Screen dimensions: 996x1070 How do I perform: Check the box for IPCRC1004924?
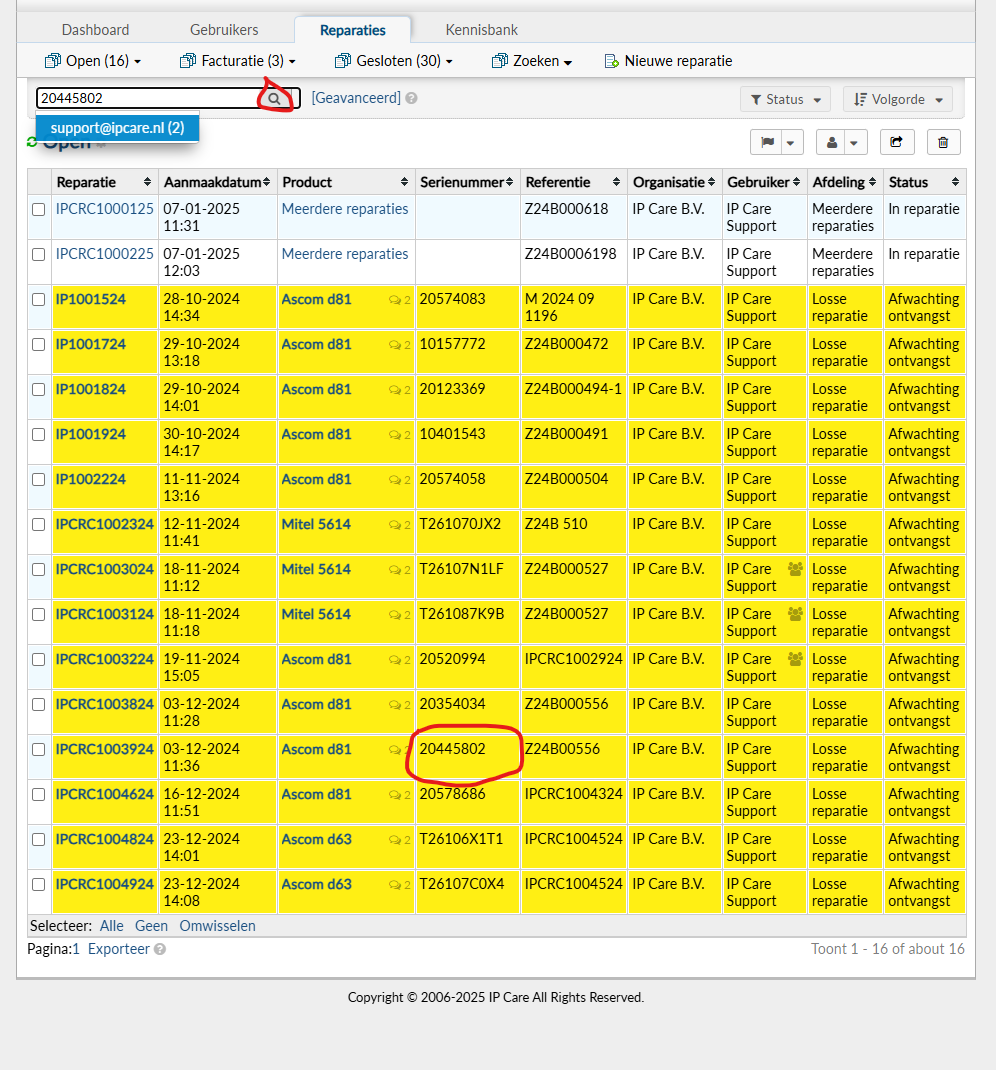tap(38, 884)
